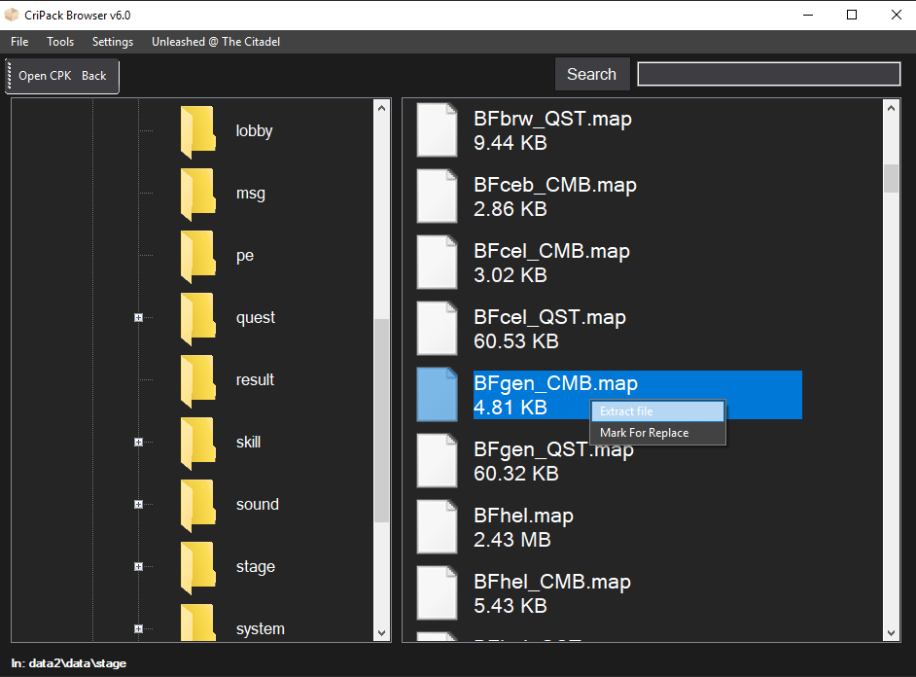
Task: Click the lobby folder icon
Action: 198,131
